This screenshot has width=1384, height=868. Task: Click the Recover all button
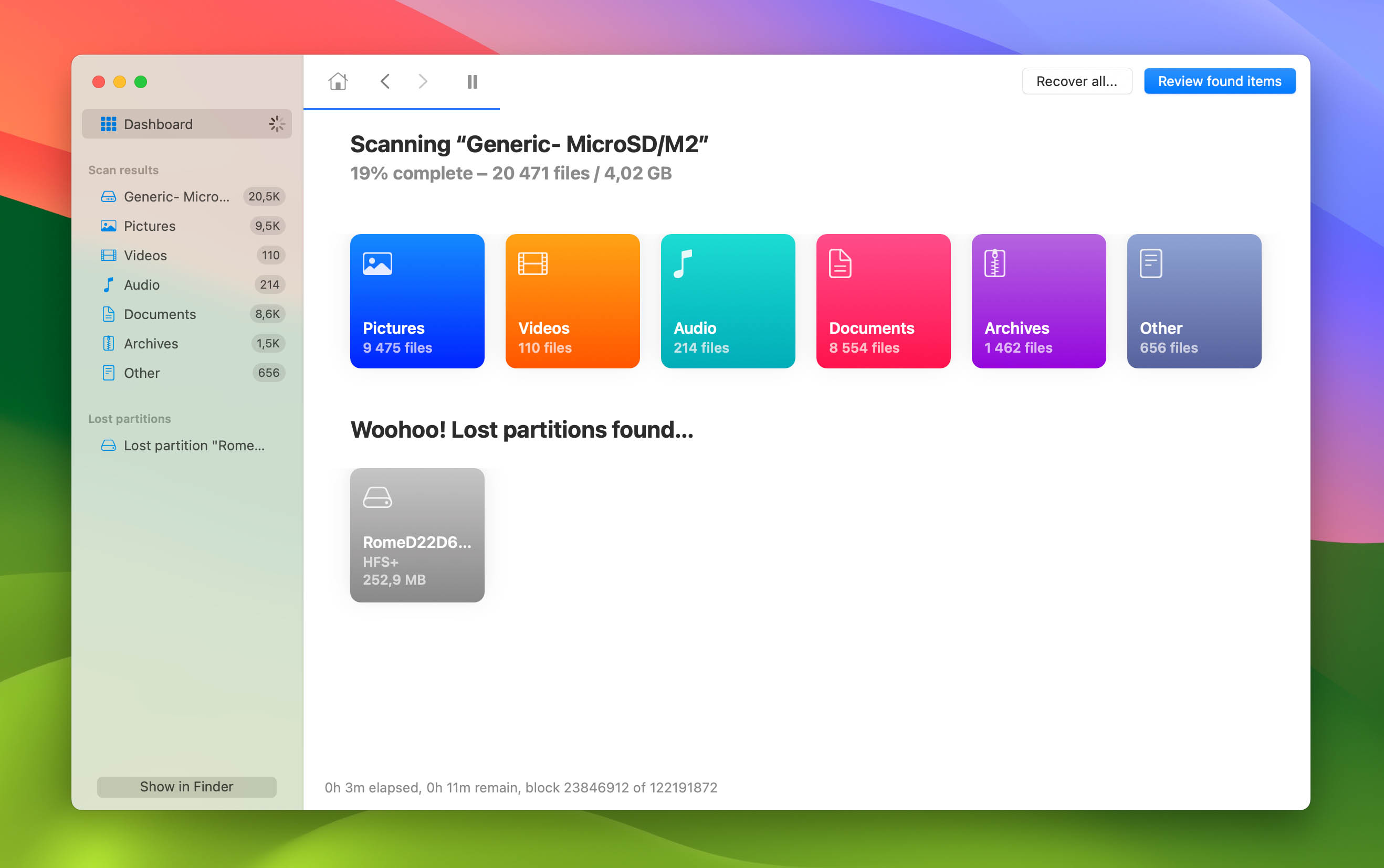point(1076,81)
